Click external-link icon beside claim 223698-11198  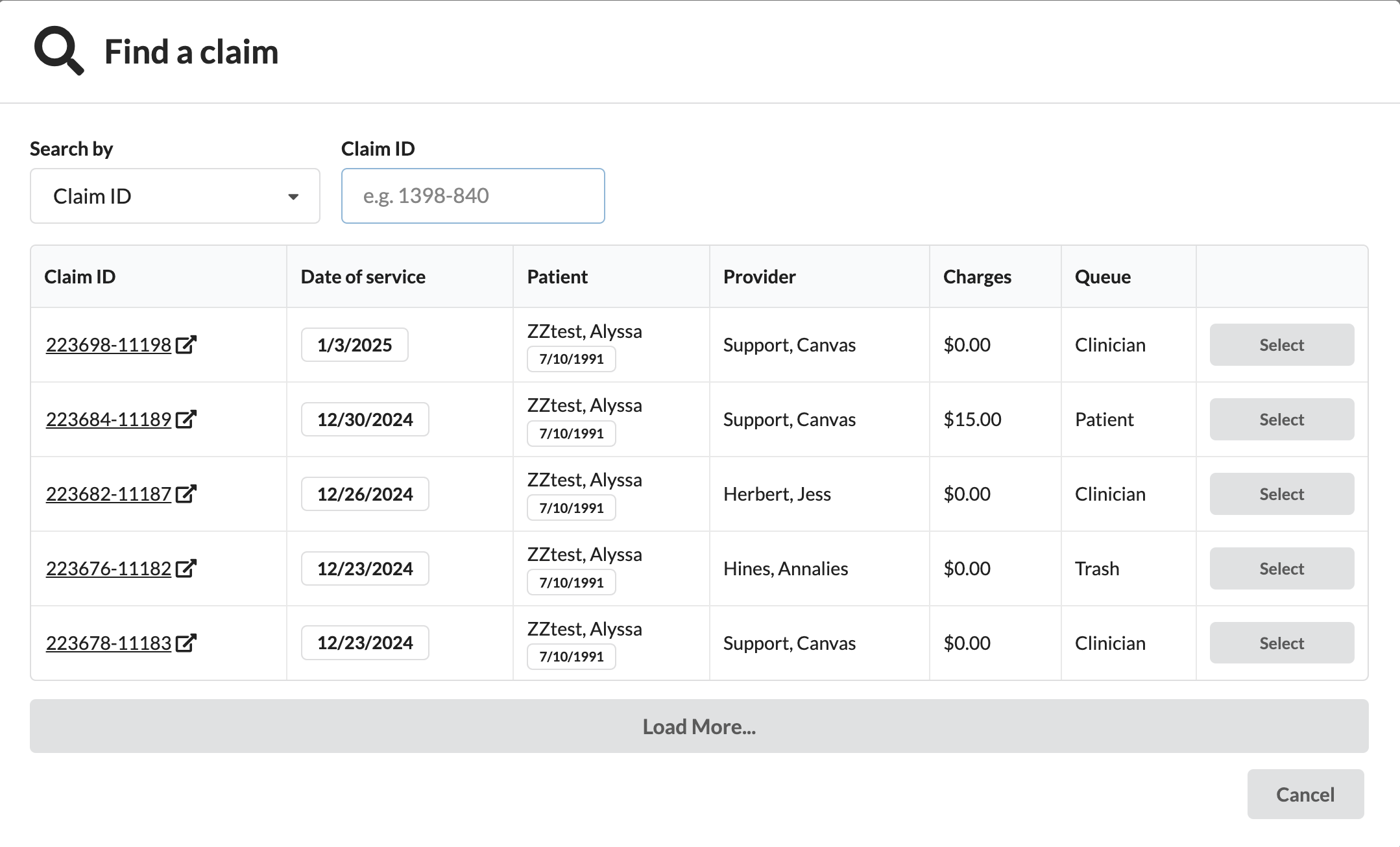pyautogui.click(x=186, y=344)
